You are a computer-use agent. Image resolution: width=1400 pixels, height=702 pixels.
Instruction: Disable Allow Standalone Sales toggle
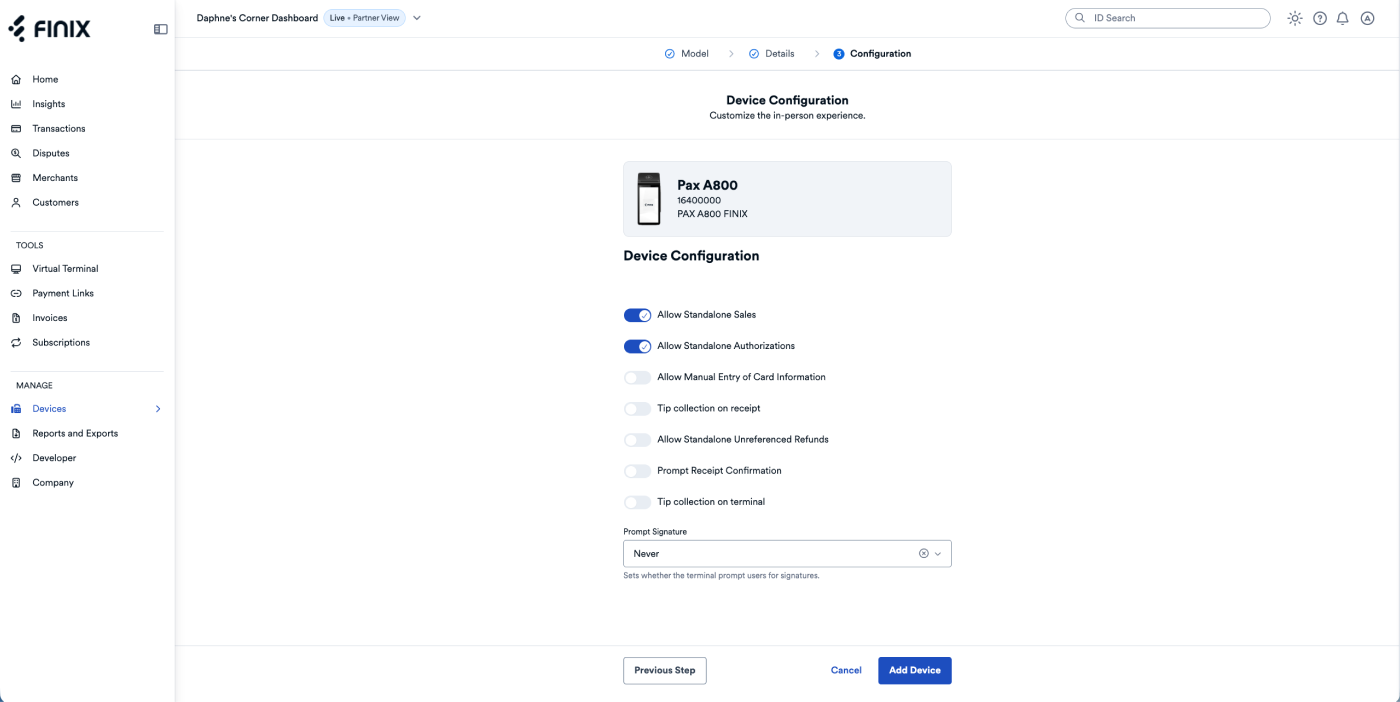[637, 315]
